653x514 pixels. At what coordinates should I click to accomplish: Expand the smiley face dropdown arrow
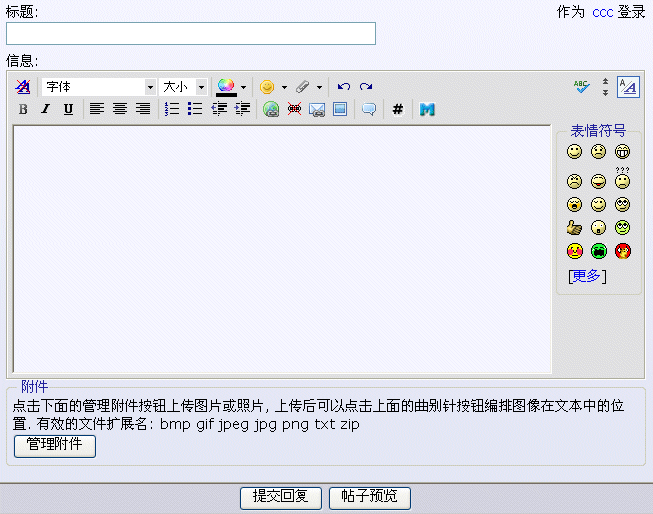click(x=284, y=87)
